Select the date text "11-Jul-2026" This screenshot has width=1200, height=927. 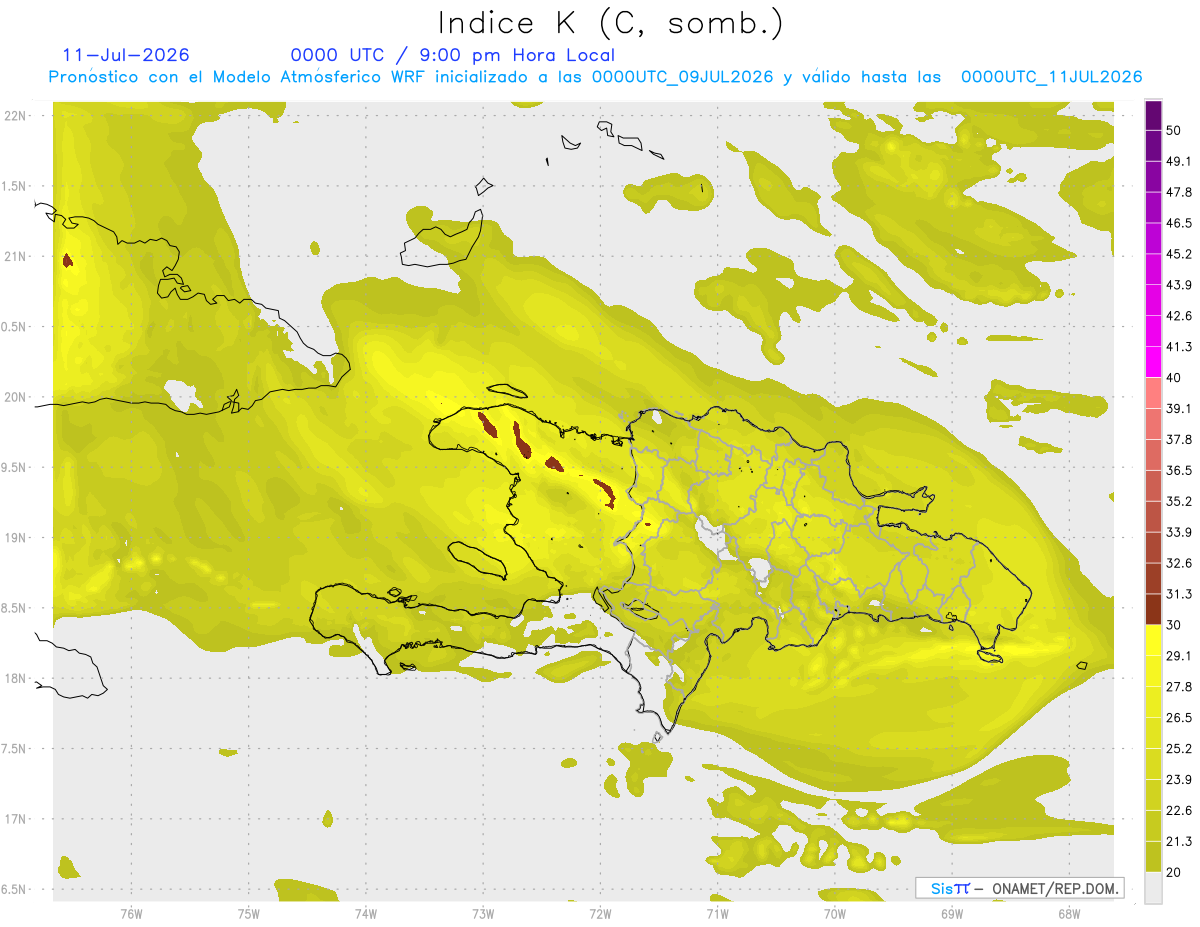click(126, 55)
